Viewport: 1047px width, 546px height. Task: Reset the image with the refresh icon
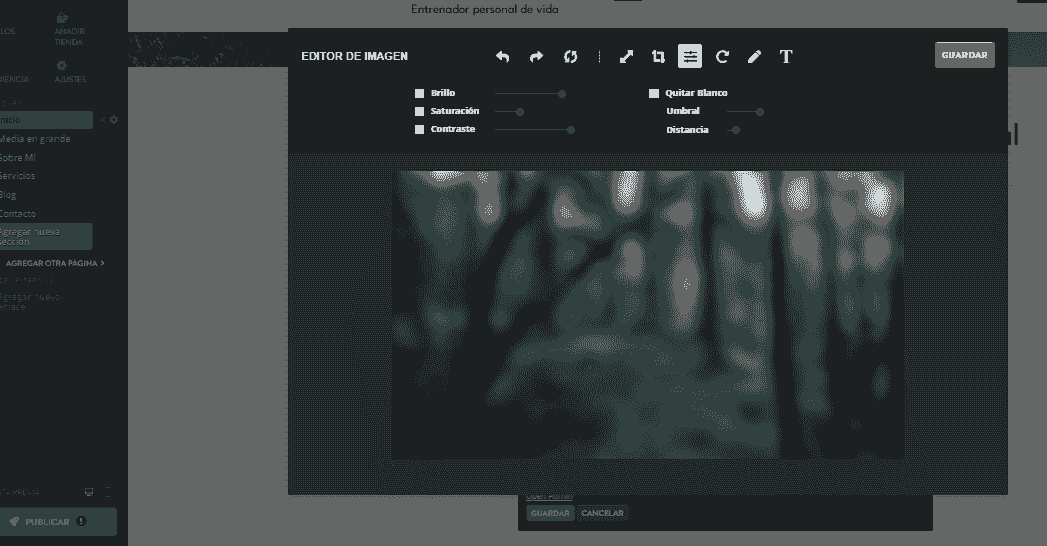click(570, 57)
